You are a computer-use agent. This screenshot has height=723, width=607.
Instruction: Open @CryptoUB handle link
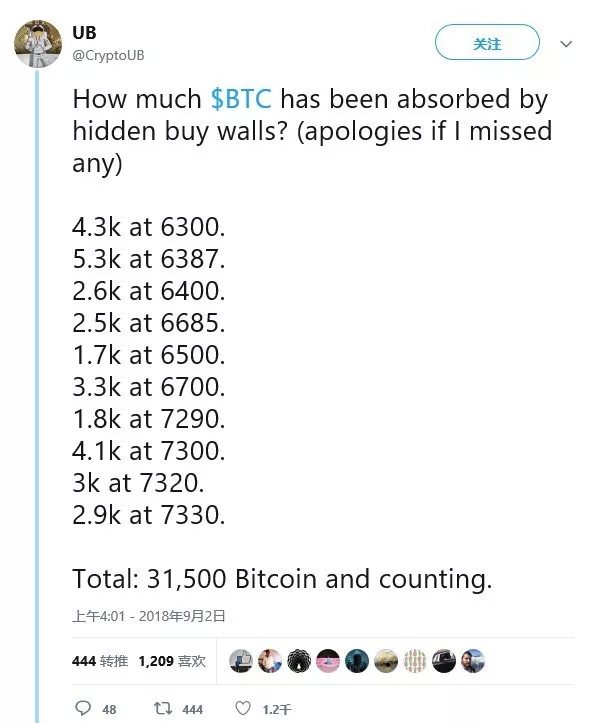[108, 55]
